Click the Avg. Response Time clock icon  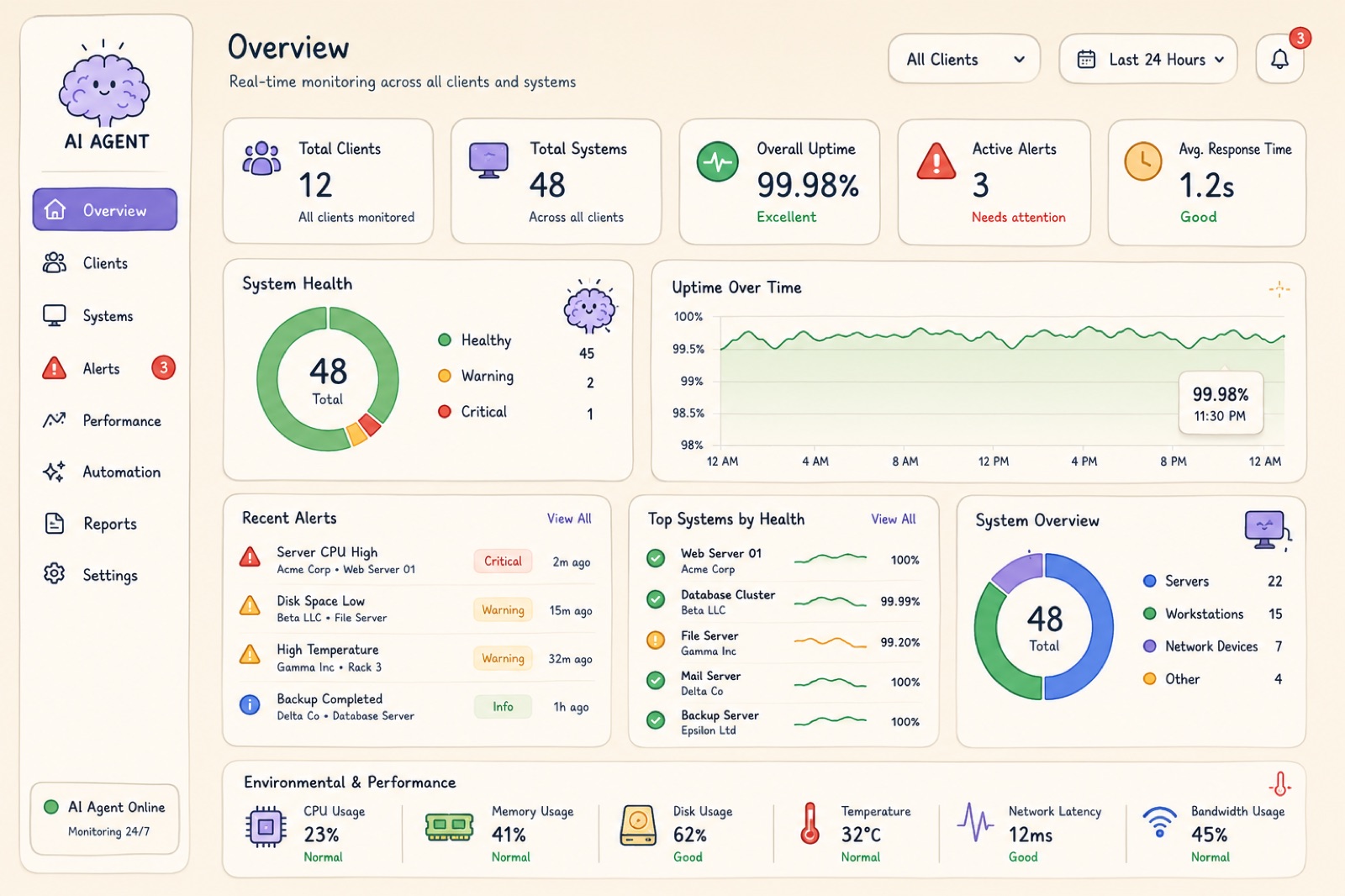[x=1143, y=161]
